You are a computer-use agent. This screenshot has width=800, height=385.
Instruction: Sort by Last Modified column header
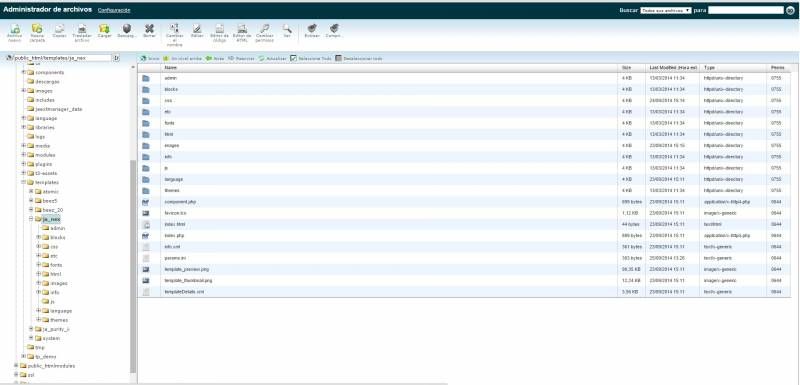click(x=673, y=67)
